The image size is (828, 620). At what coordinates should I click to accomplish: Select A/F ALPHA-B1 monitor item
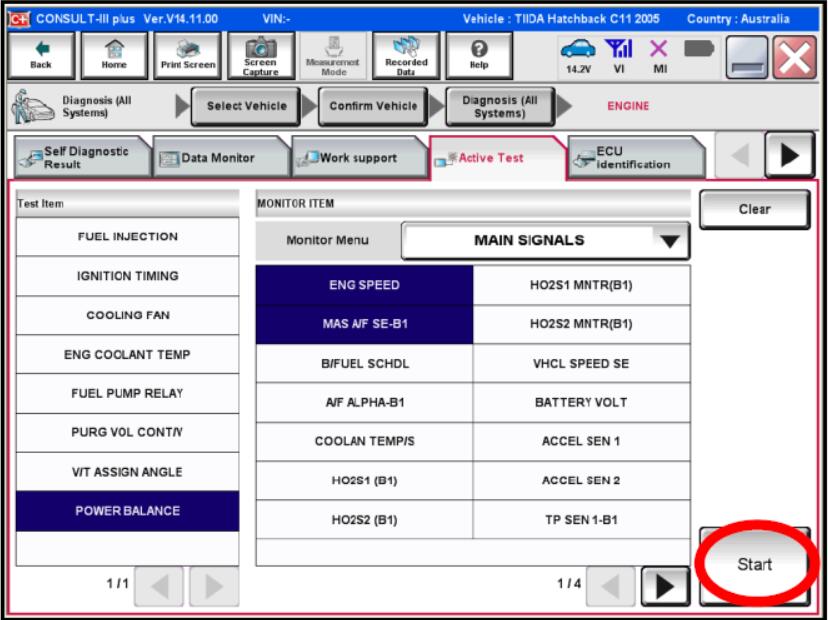(364, 403)
